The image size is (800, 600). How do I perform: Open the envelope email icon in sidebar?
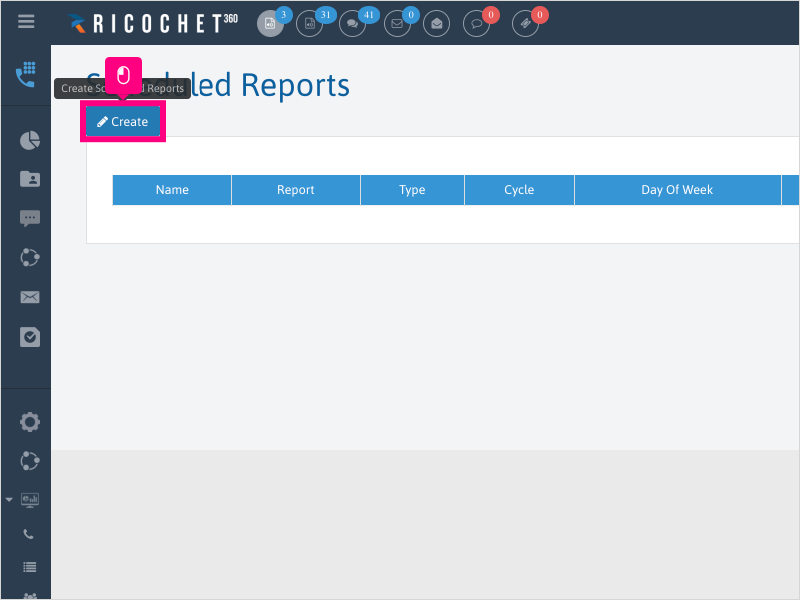coord(30,297)
